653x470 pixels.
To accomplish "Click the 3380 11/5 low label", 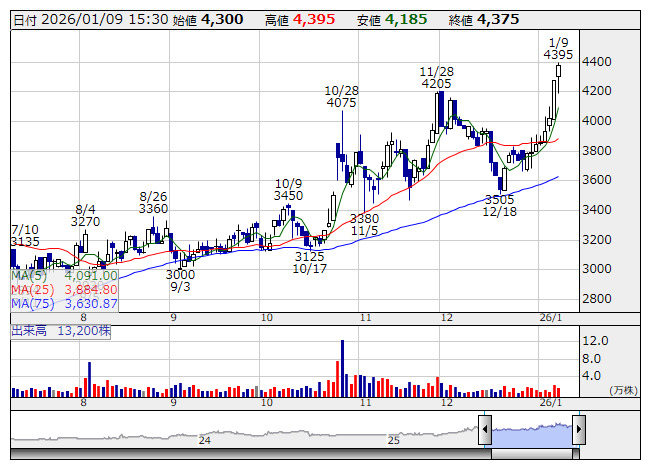I will [x=364, y=224].
